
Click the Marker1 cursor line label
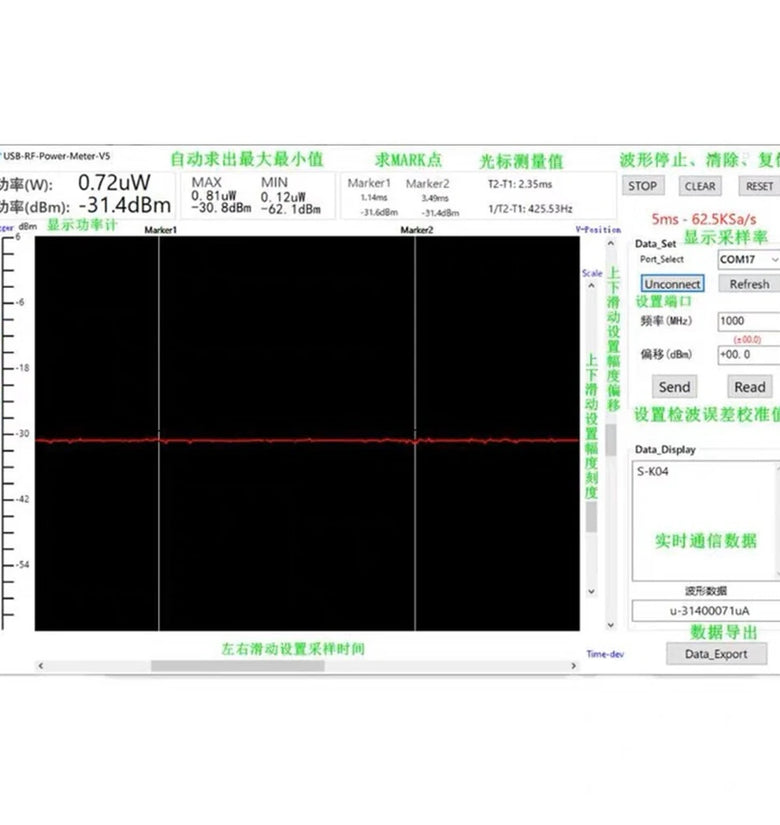point(160,230)
